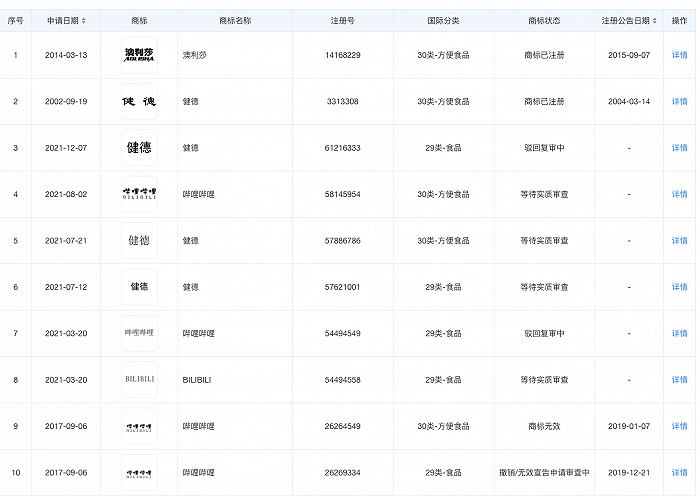Select 30类-方便食品 class for 14168229
700x496 pixels.
(x=443, y=55)
